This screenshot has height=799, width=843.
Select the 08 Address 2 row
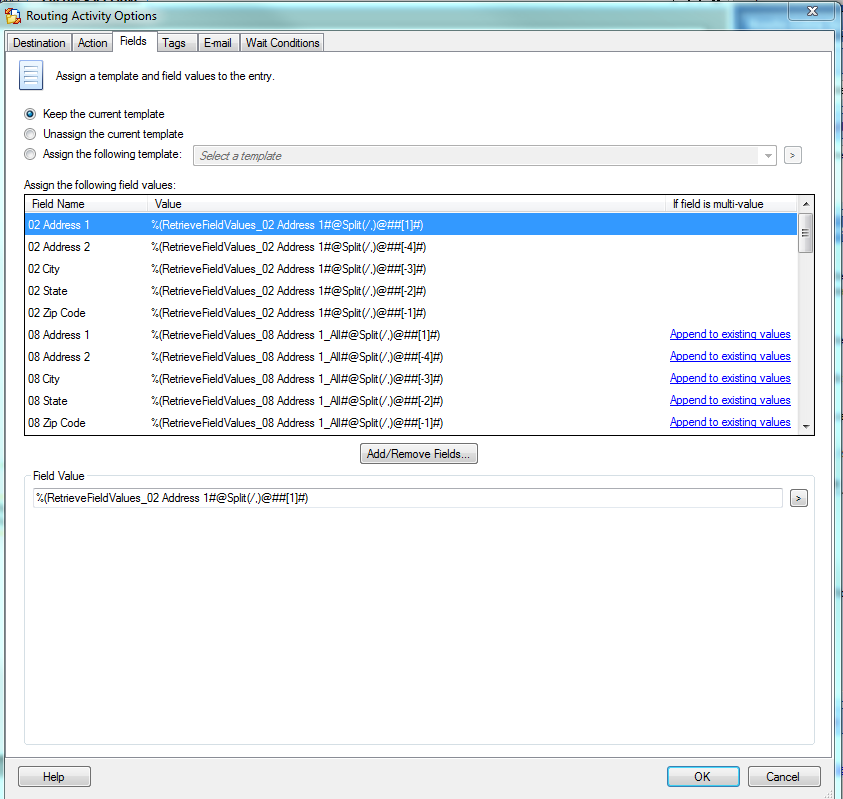[411, 357]
